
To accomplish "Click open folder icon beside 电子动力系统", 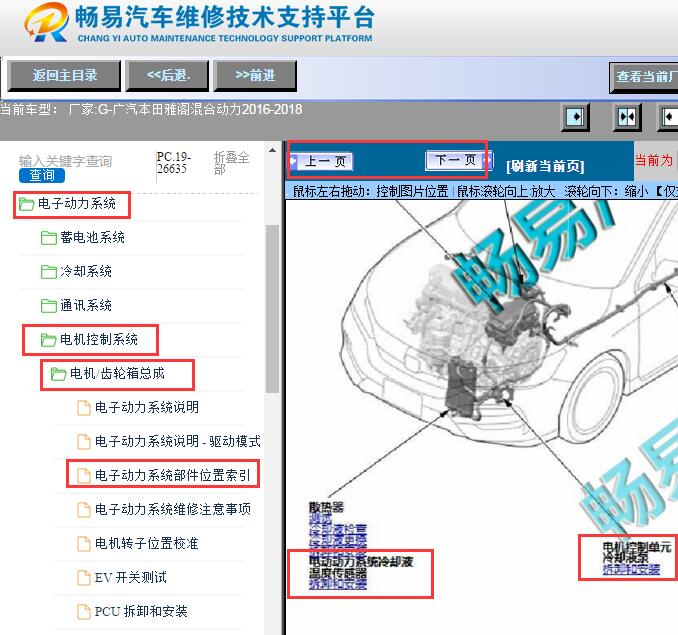I will tap(26, 204).
